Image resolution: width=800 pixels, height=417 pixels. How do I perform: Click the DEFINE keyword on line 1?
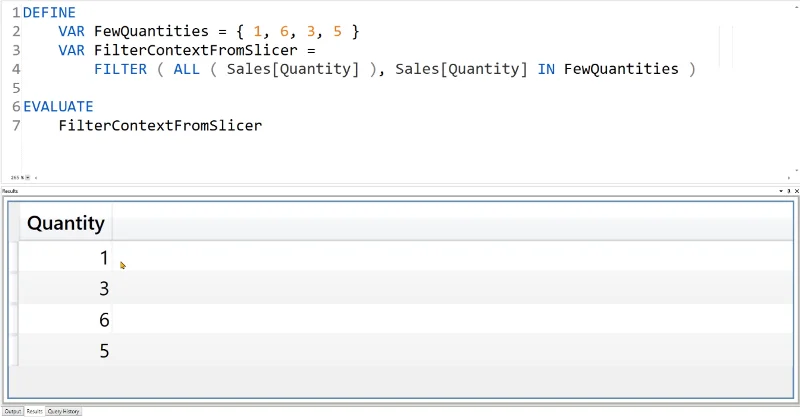pyautogui.click(x=49, y=13)
